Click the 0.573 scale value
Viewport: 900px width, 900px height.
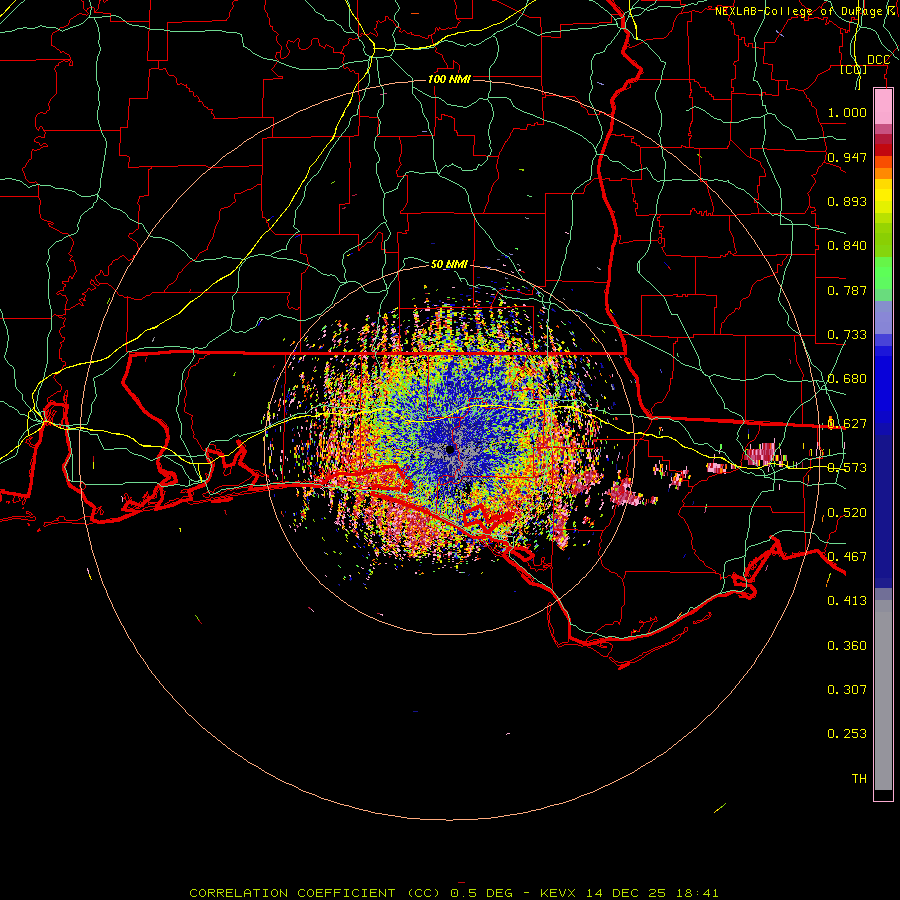click(x=847, y=468)
